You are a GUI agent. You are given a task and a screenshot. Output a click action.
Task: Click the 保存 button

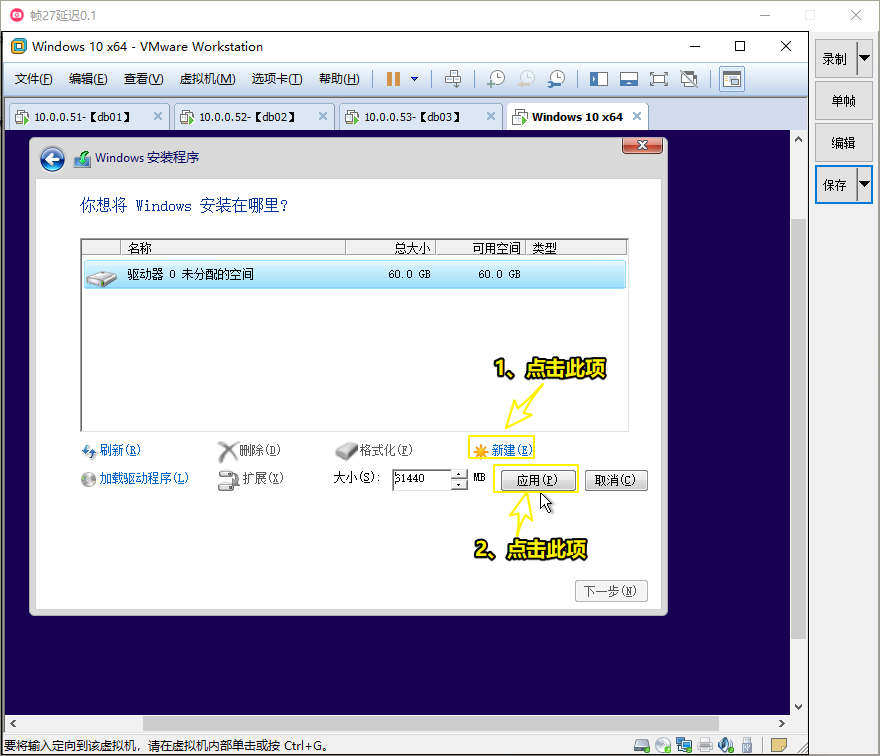pyautogui.click(x=835, y=185)
